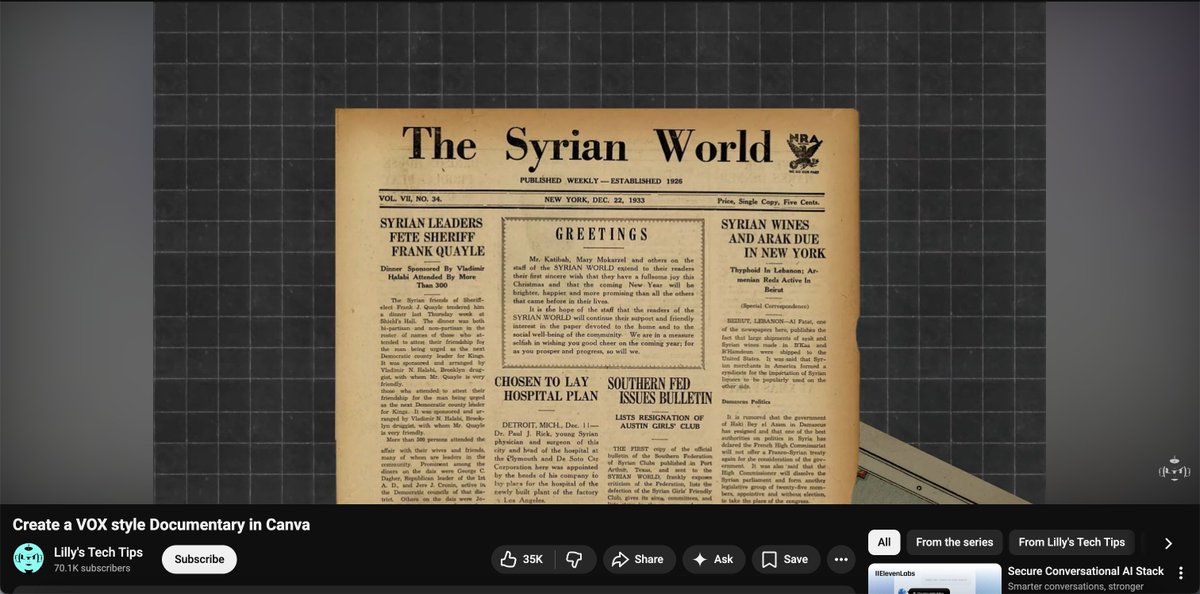
Task: Share the video
Action: [638, 559]
